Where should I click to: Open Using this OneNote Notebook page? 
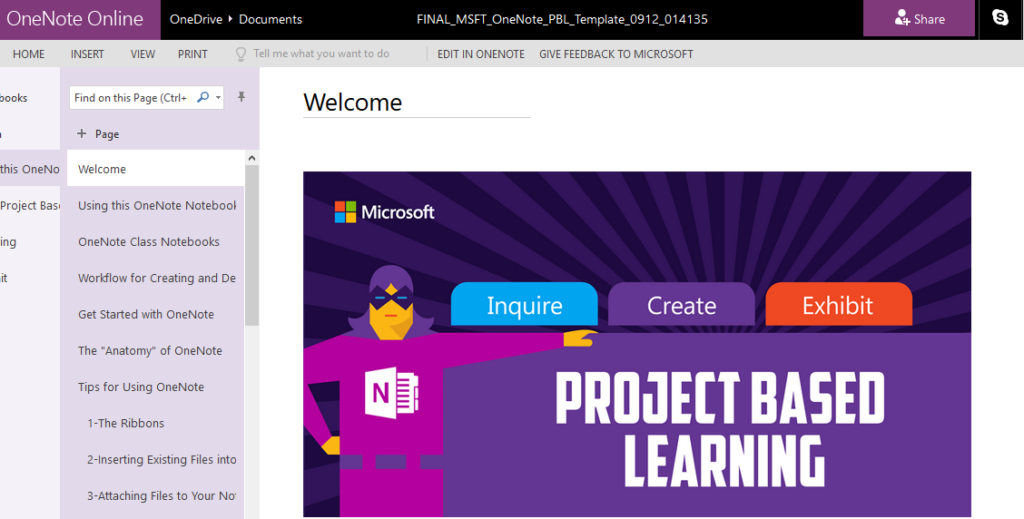pos(155,206)
